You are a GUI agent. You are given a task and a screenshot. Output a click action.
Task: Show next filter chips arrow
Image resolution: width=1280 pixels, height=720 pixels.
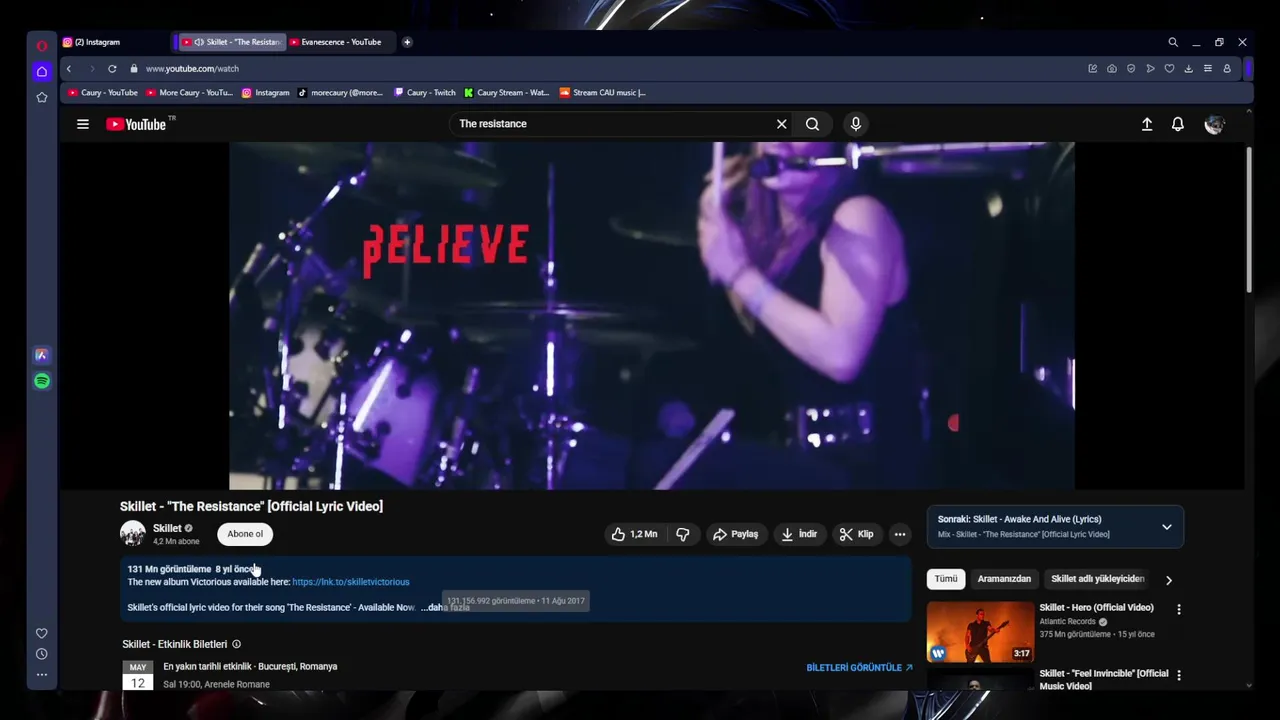pyautogui.click(x=1168, y=580)
